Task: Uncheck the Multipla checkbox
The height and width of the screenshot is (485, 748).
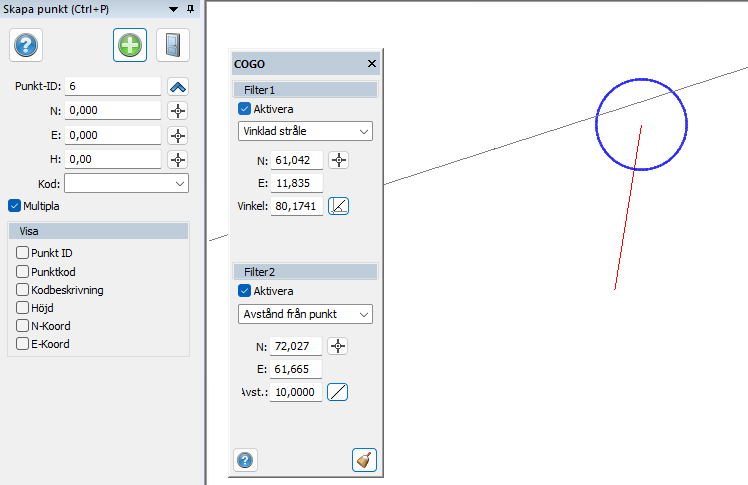Action: pos(15,206)
